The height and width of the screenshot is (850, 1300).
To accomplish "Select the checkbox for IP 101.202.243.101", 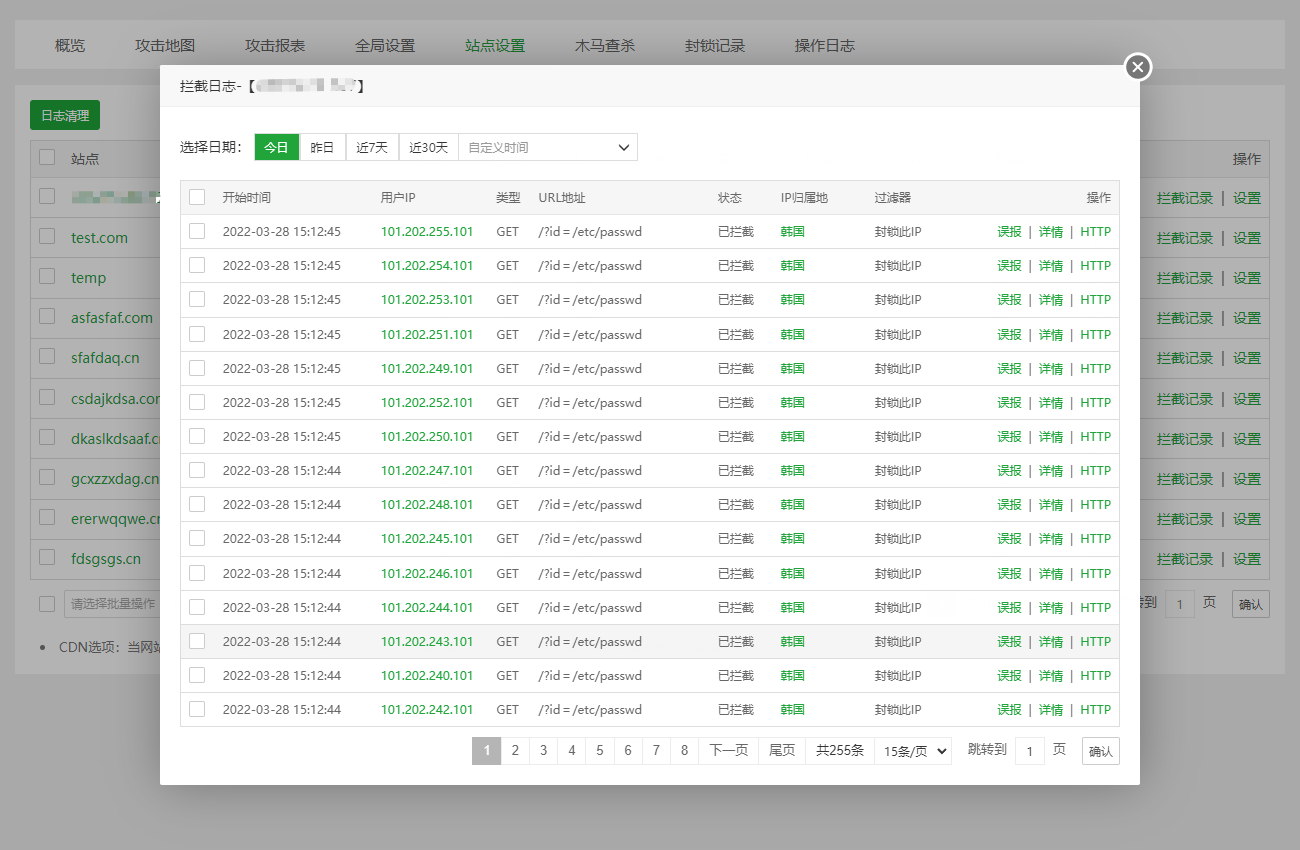I will point(197,641).
